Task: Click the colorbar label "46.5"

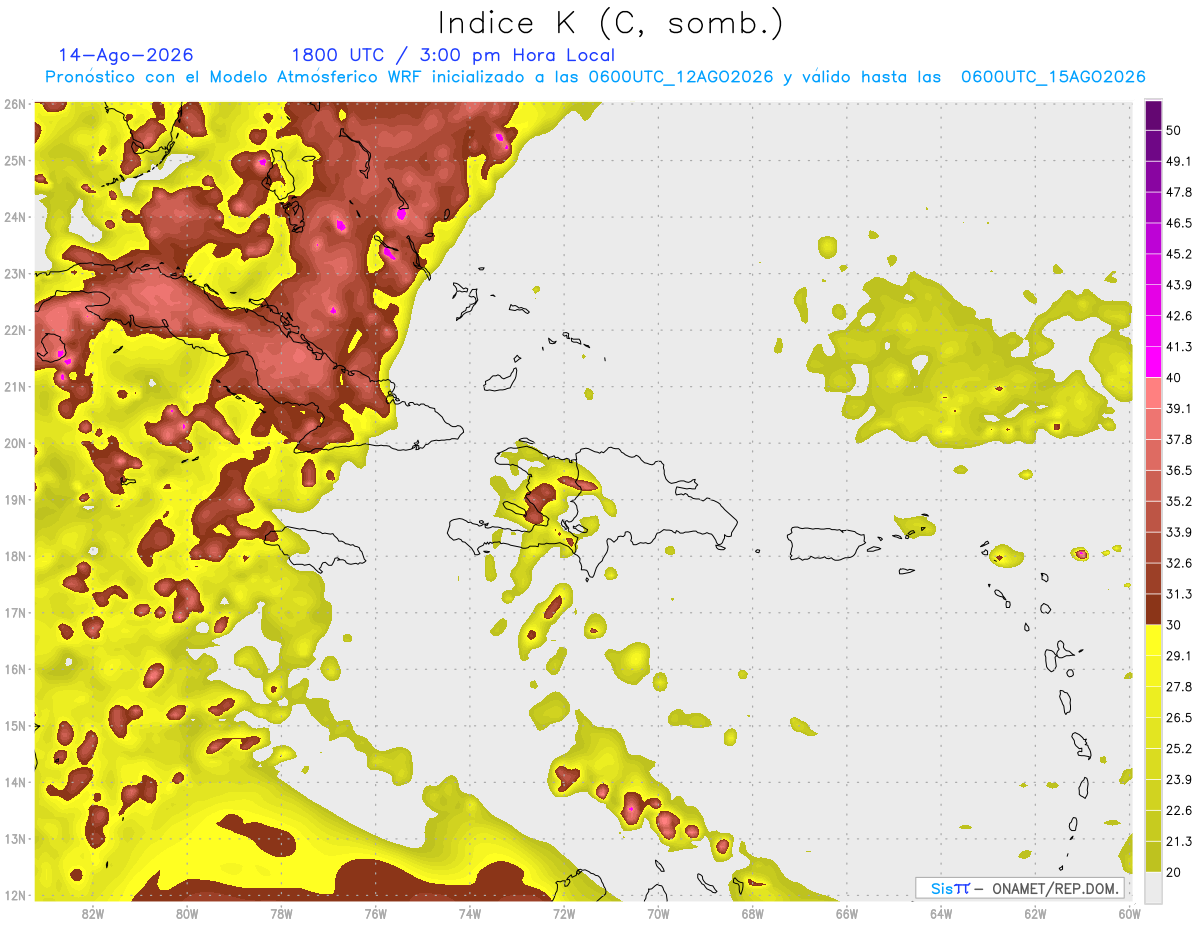Action: [1179, 223]
